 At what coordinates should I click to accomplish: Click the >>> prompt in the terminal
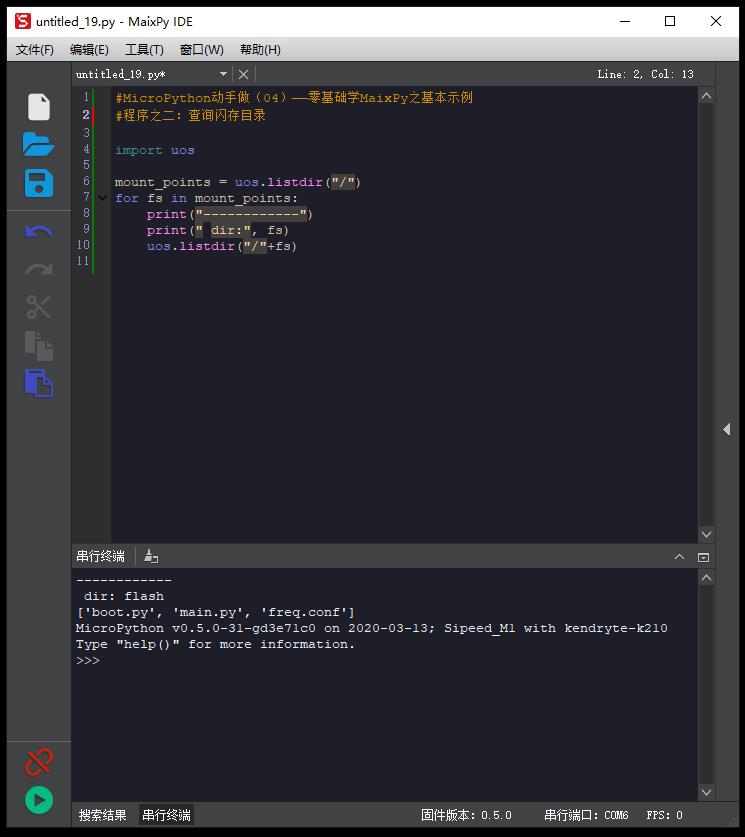[88, 661]
